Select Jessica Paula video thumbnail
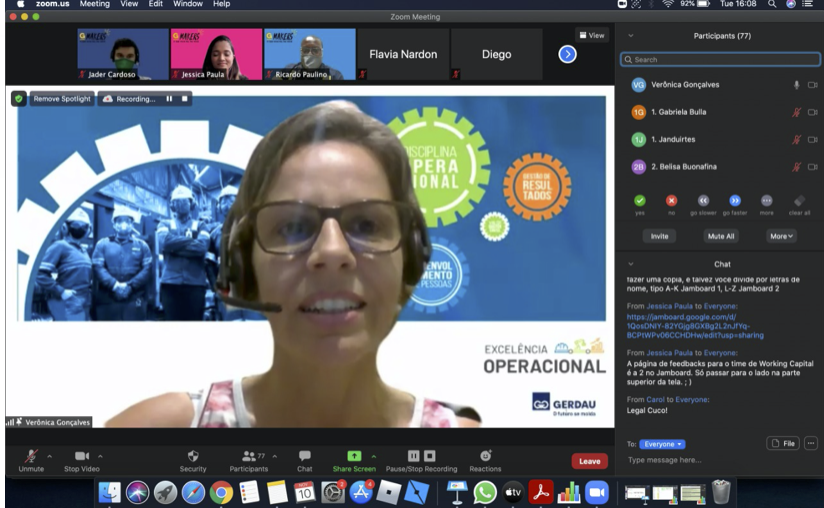 (216, 54)
